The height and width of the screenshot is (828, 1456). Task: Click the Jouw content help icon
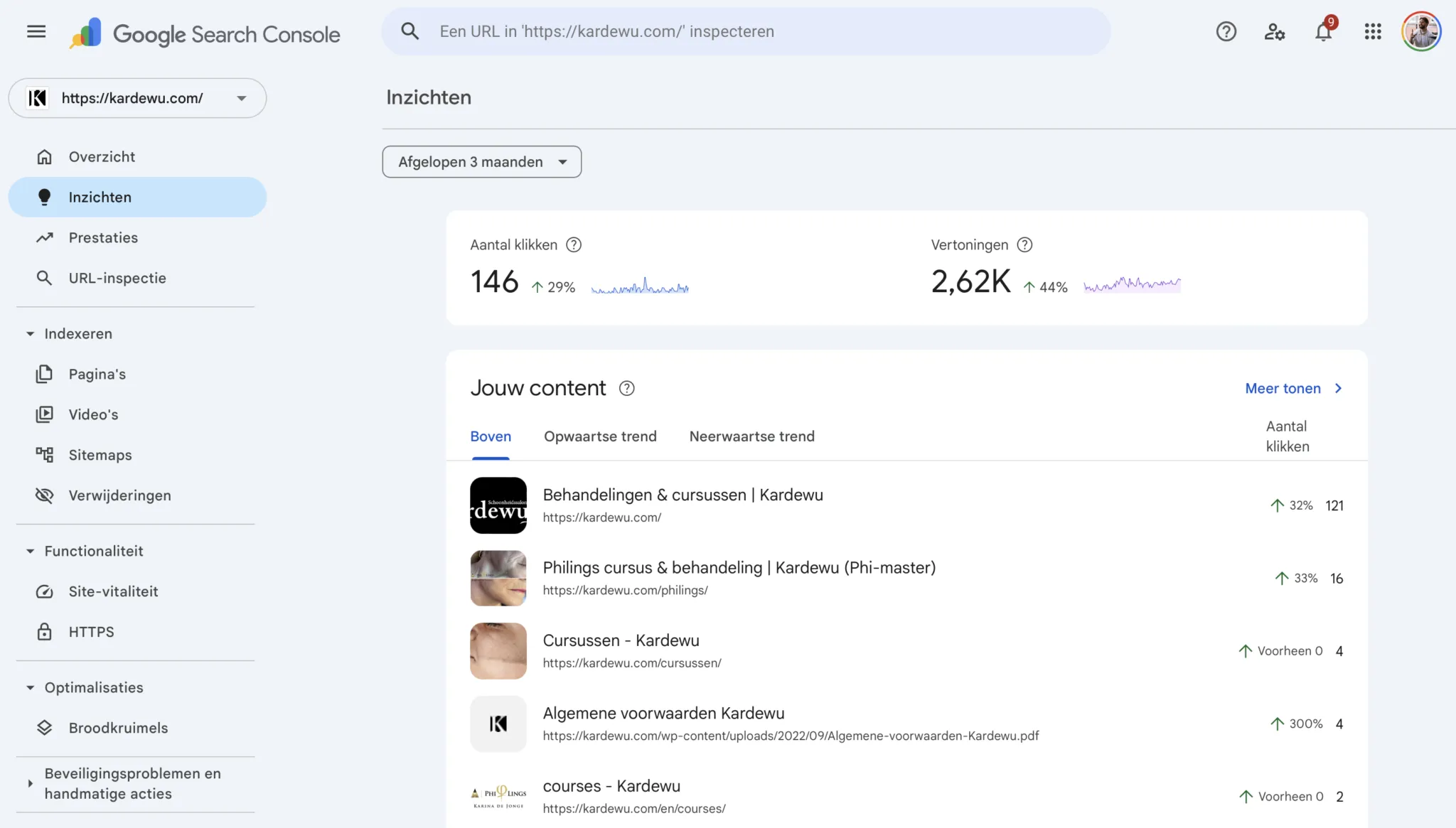click(x=626, y=388)
